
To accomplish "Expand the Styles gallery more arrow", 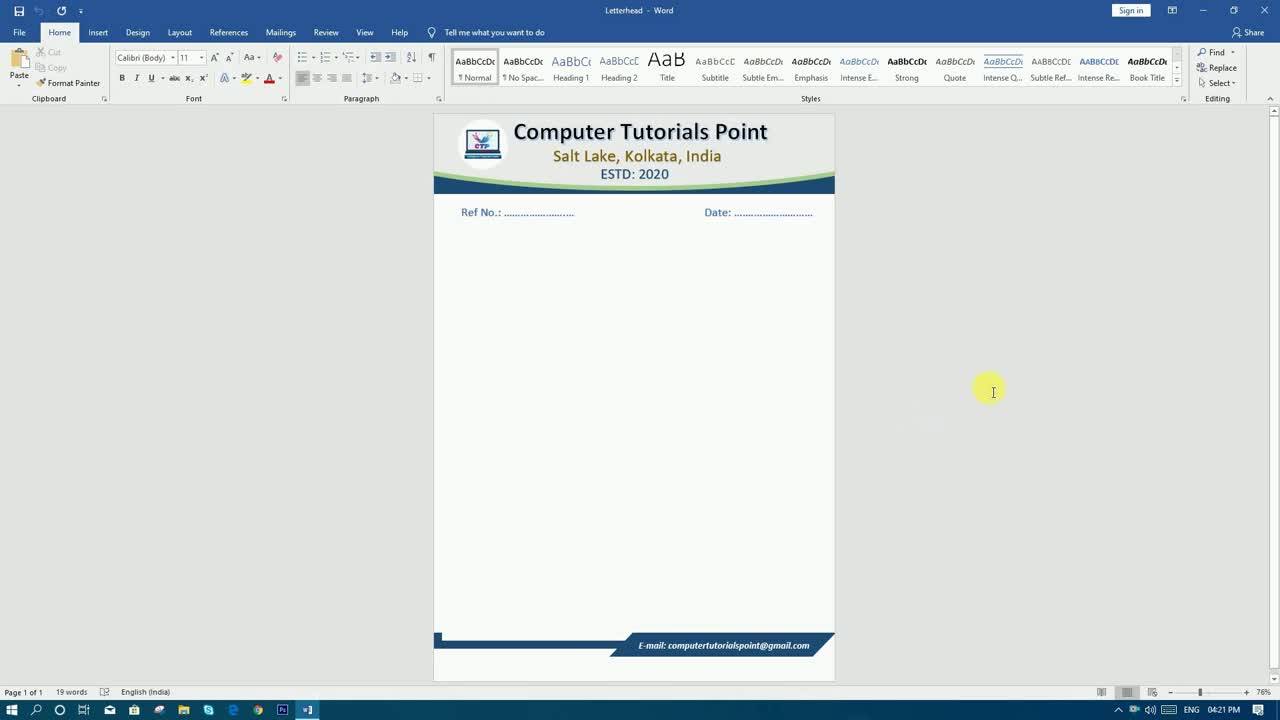I will coord(1177,80).
